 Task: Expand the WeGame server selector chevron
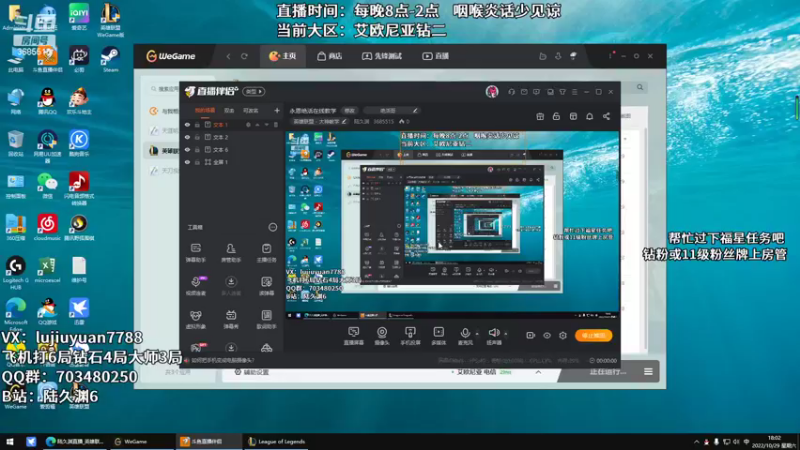538,372
